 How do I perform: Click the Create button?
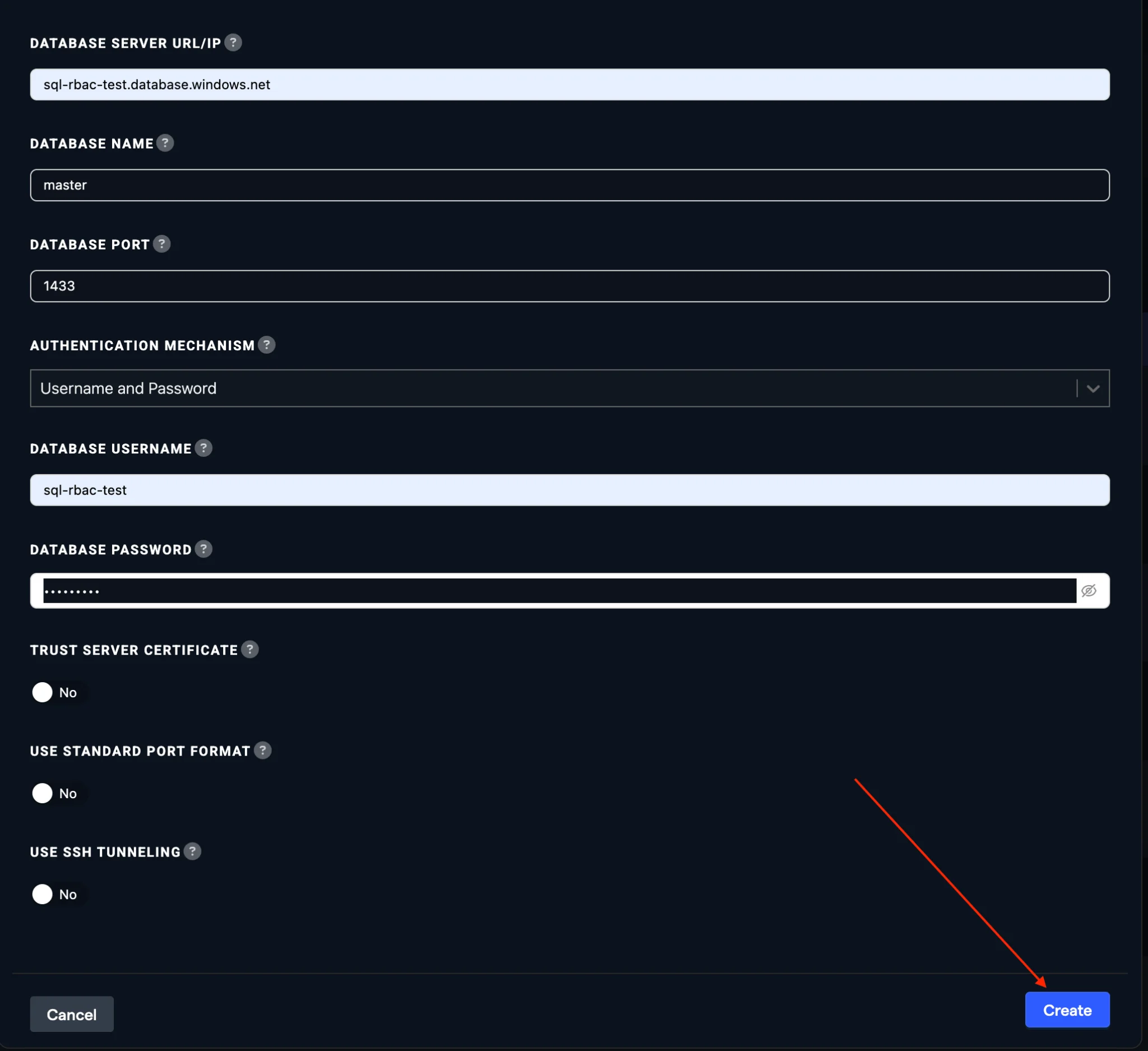pos(1067,1010)
